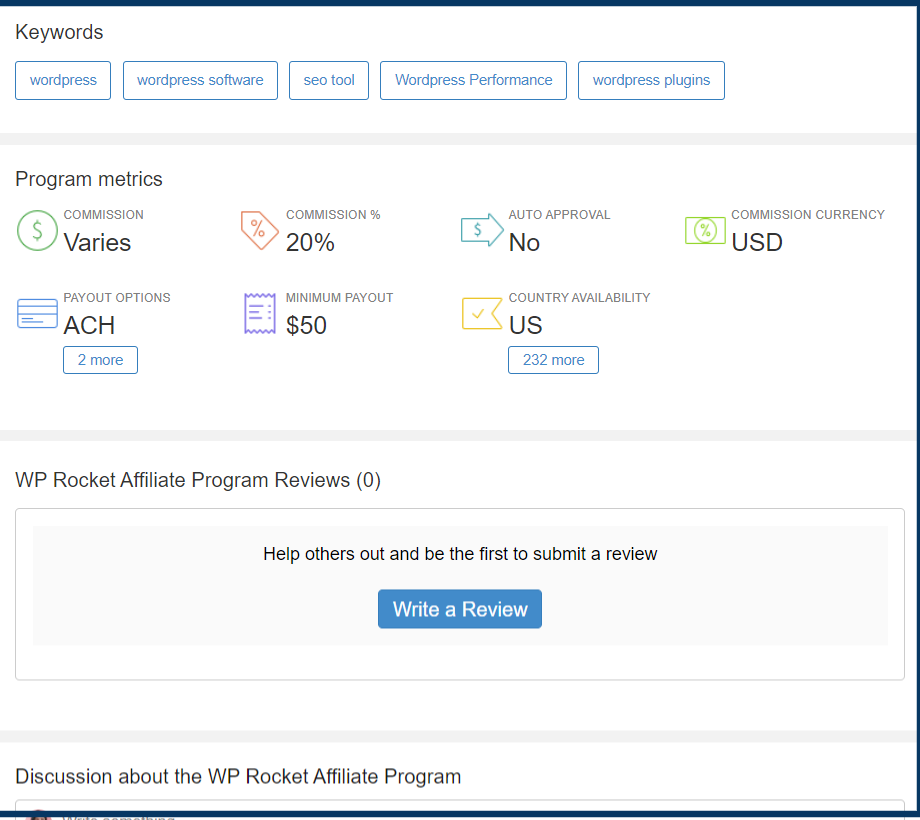Viewport: 920px width, 820px height.
Task: Expand '2 more' payout options
Action: [x=100, y=360]
